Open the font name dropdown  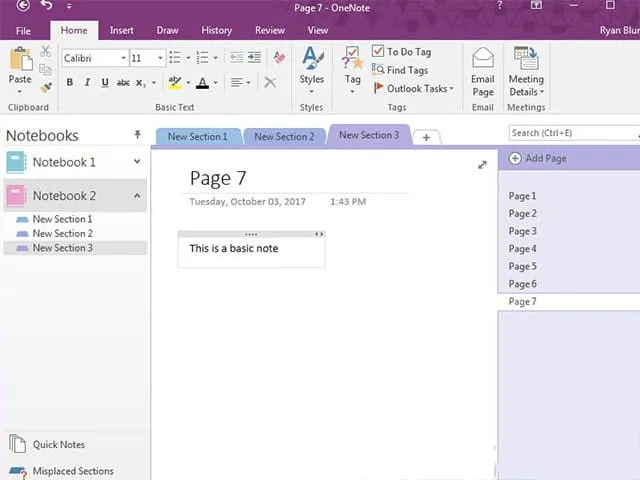point(123,58)
